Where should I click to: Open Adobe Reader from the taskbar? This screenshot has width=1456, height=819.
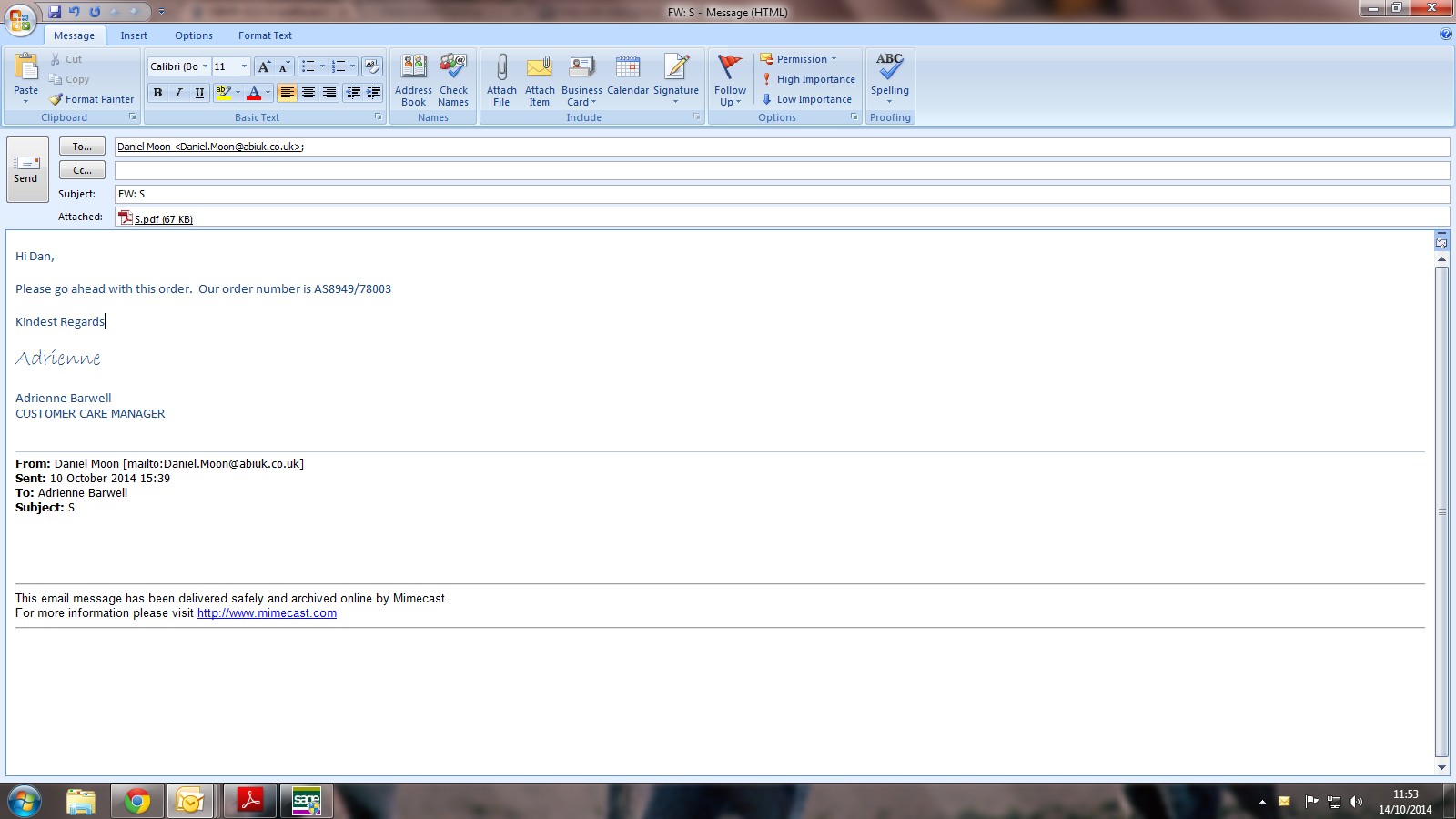[249, 801]
